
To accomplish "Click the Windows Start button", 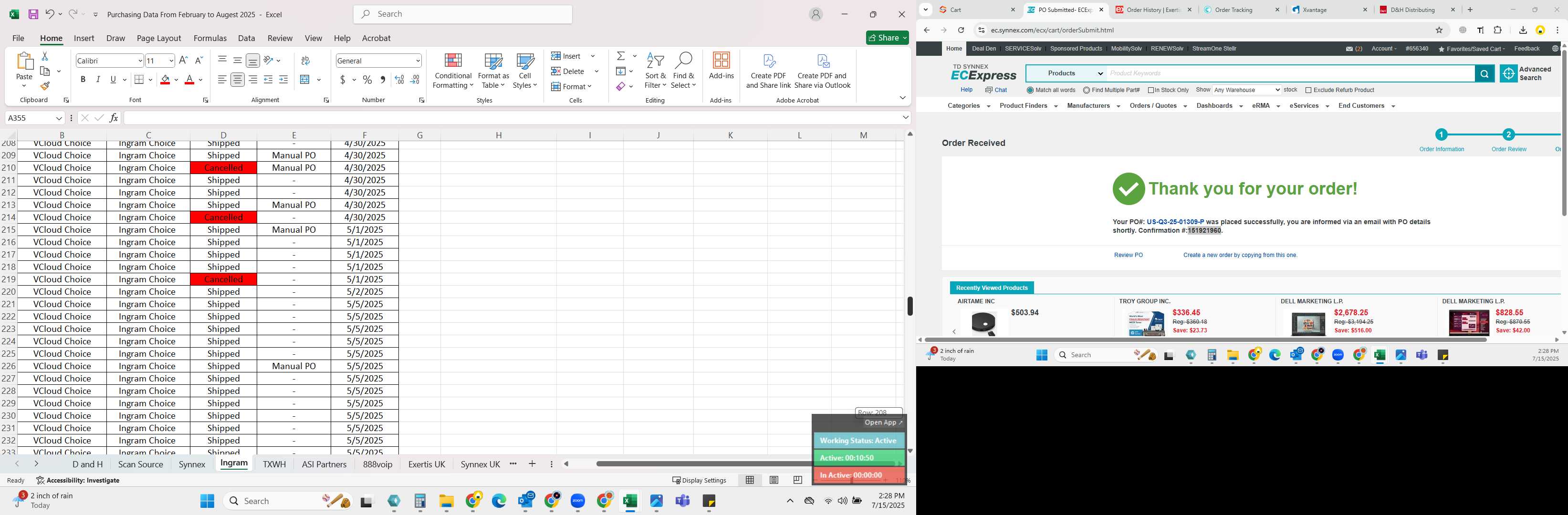I will coord(207,500).
